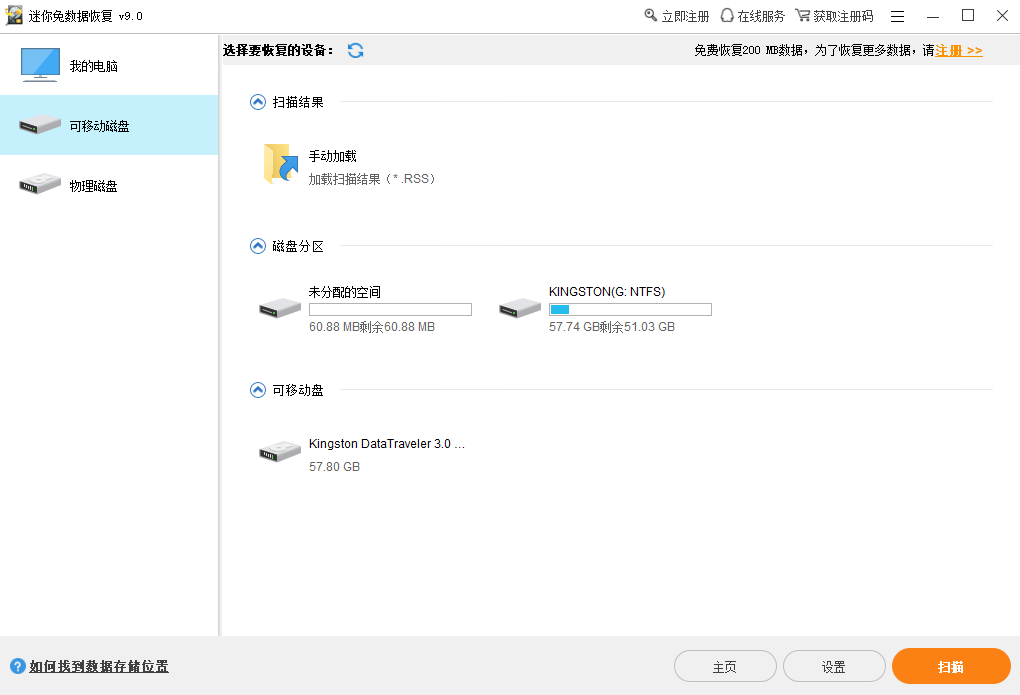Open the 注册 >> link

point(959,51)
